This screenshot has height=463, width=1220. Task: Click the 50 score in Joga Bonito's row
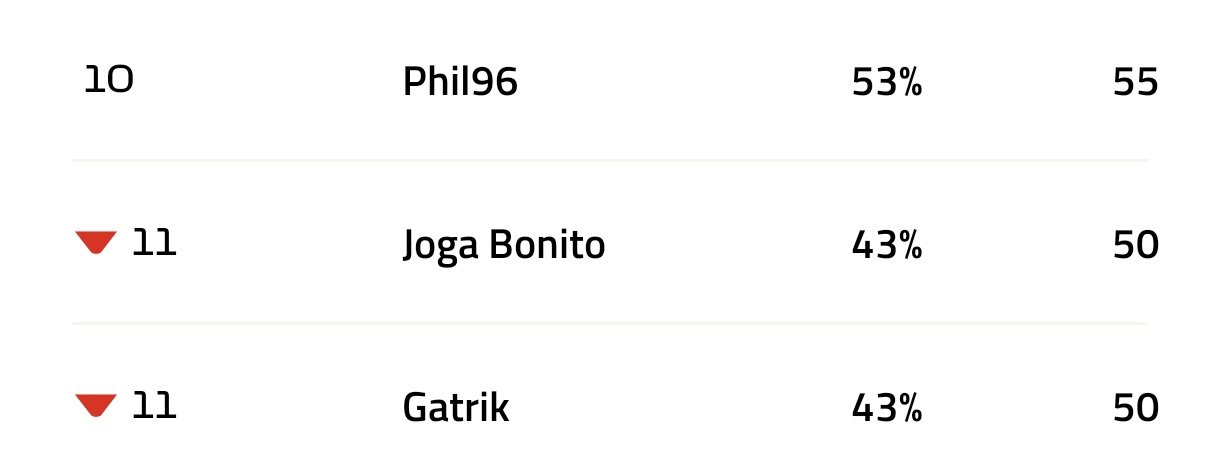(1135, 245)
